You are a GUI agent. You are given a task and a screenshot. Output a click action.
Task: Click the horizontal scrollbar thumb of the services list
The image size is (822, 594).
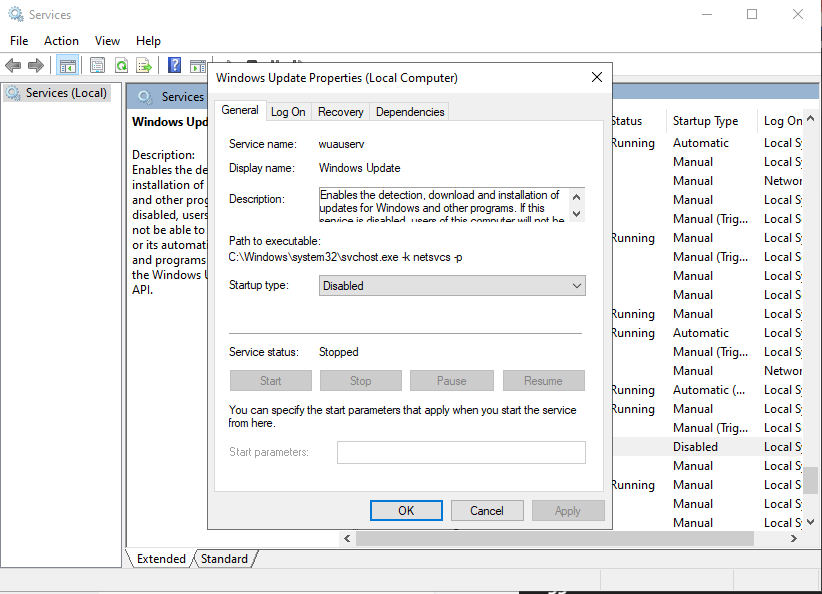[555, 538]
